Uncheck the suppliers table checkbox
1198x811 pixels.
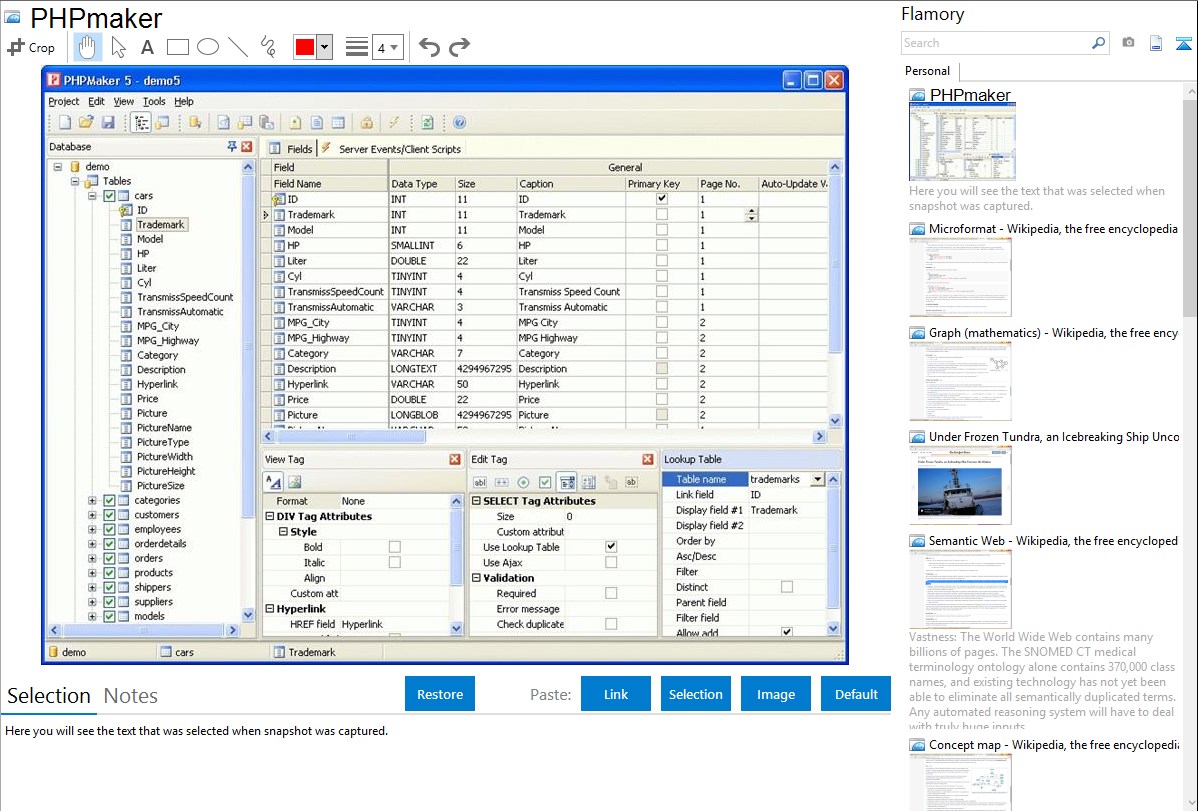pyautogui.click(x=109, y=602)
